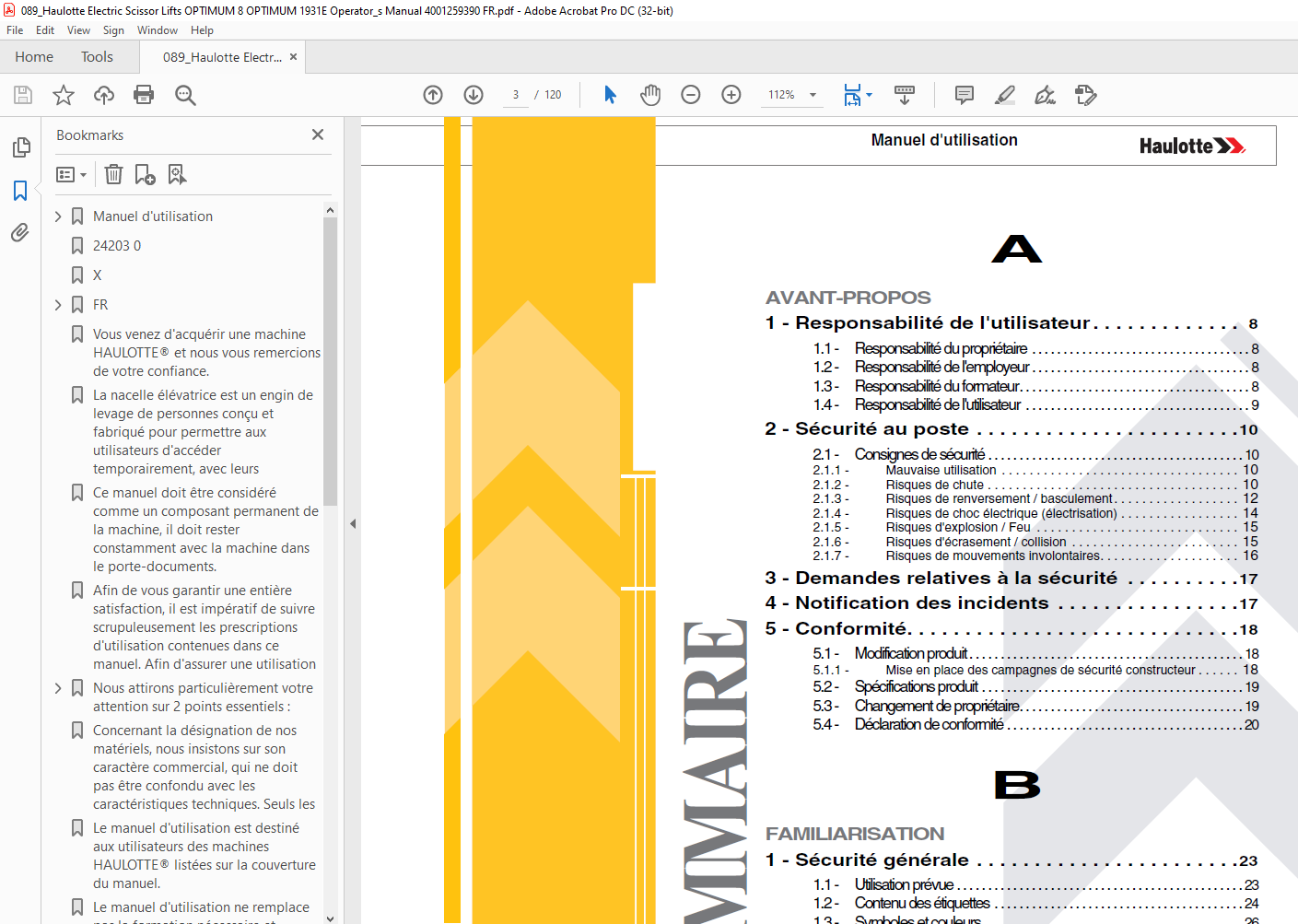Jump to 'Risques de chute' entry
Image resolution: width=1298 pixels, height=924 pixels.
(1035, 485)
